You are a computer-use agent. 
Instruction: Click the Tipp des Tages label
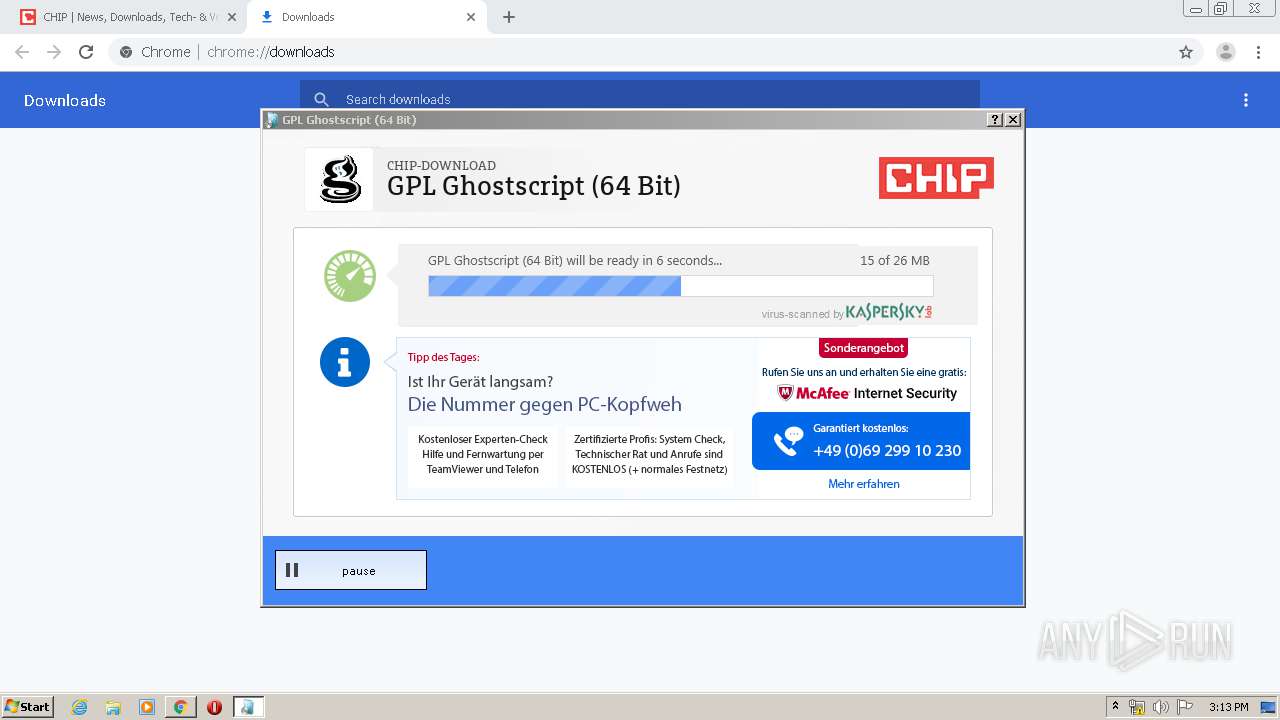coord(443,357)
